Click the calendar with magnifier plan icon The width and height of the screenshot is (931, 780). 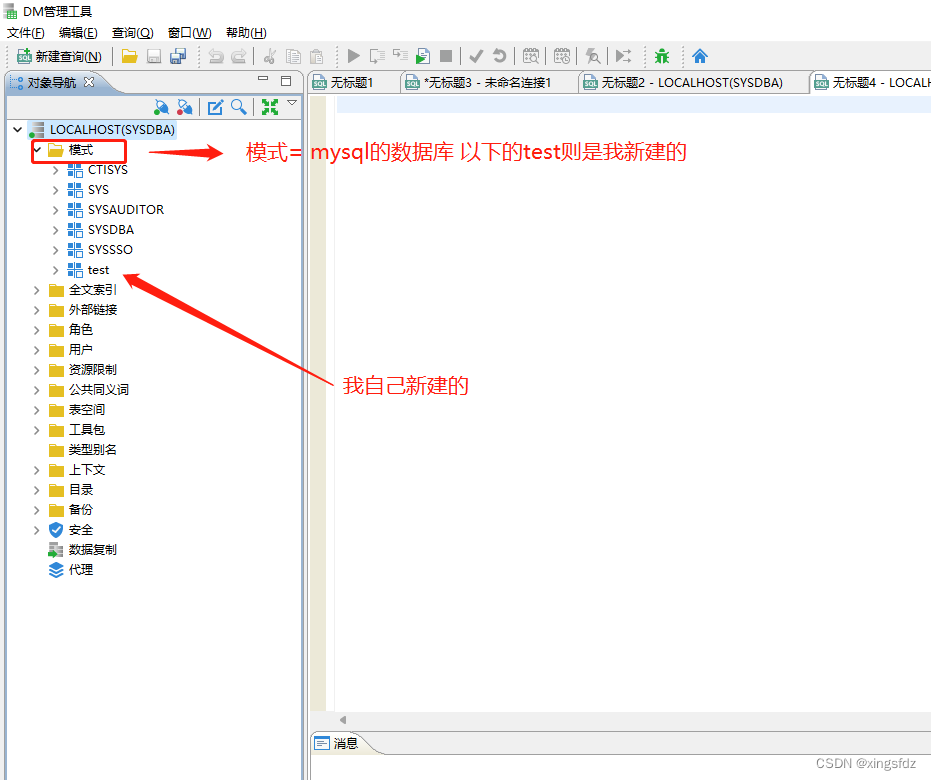click(x=531, y=56)
